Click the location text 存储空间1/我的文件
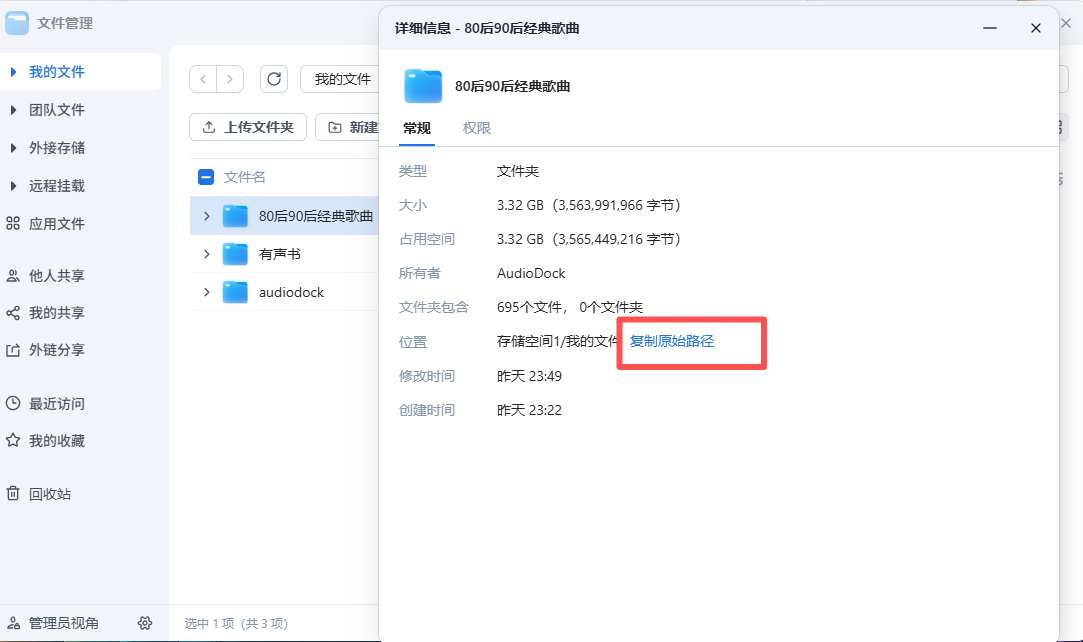Screen dimensions: 1083x642 (557, 341)
